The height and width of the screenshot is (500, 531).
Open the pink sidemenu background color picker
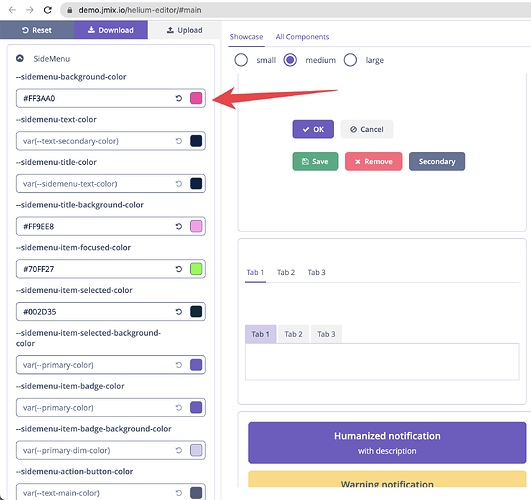196,98
